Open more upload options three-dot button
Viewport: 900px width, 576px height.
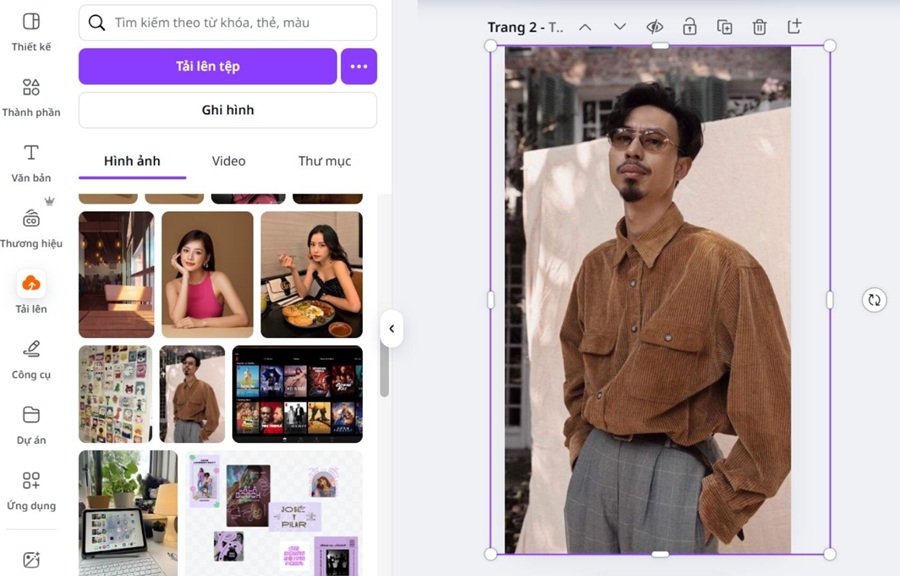click(x=359, y=66)
